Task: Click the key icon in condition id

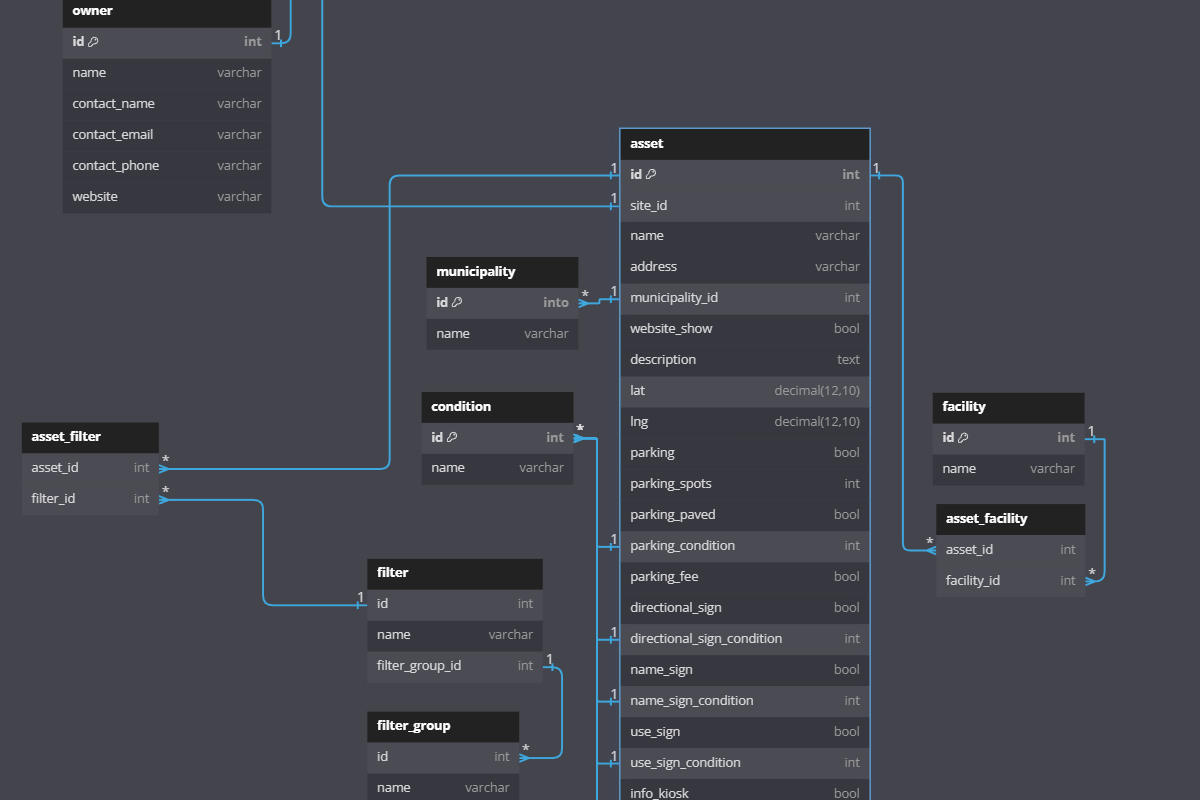Action: [452, 438]
